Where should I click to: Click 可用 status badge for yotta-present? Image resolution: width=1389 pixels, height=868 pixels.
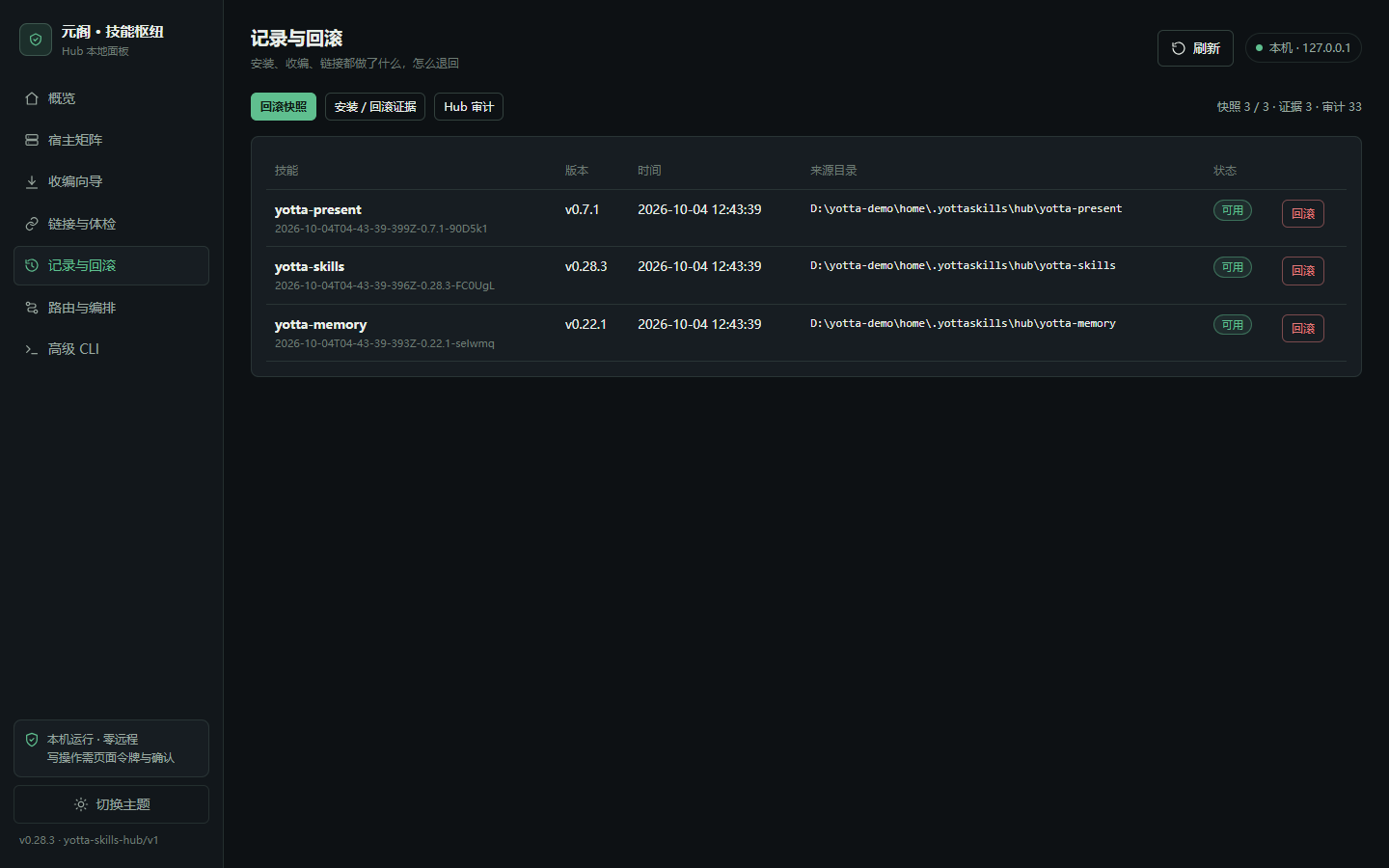point(1233,210)
